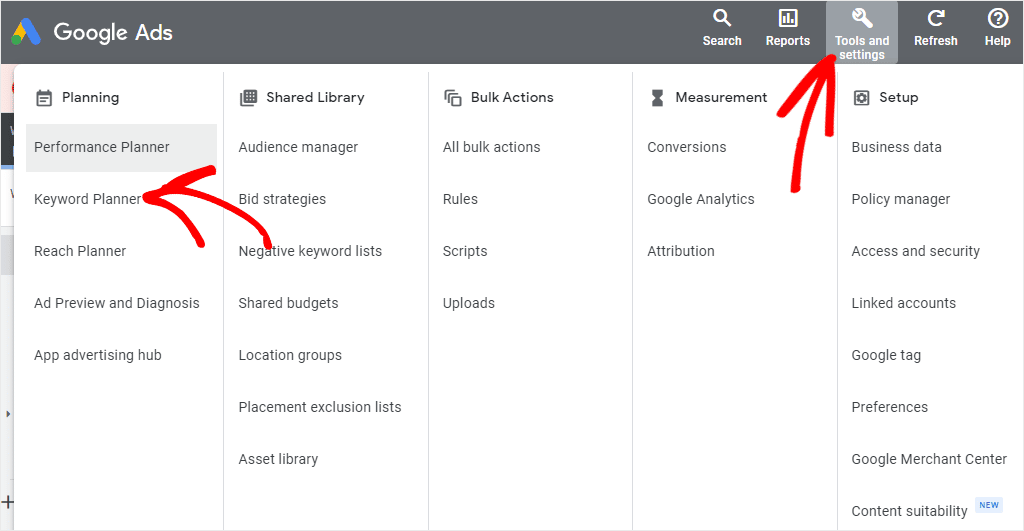This screenshot has height=531, width=1024.
Task: Click the Bulk Actions icon
Action: pos(453,98)
